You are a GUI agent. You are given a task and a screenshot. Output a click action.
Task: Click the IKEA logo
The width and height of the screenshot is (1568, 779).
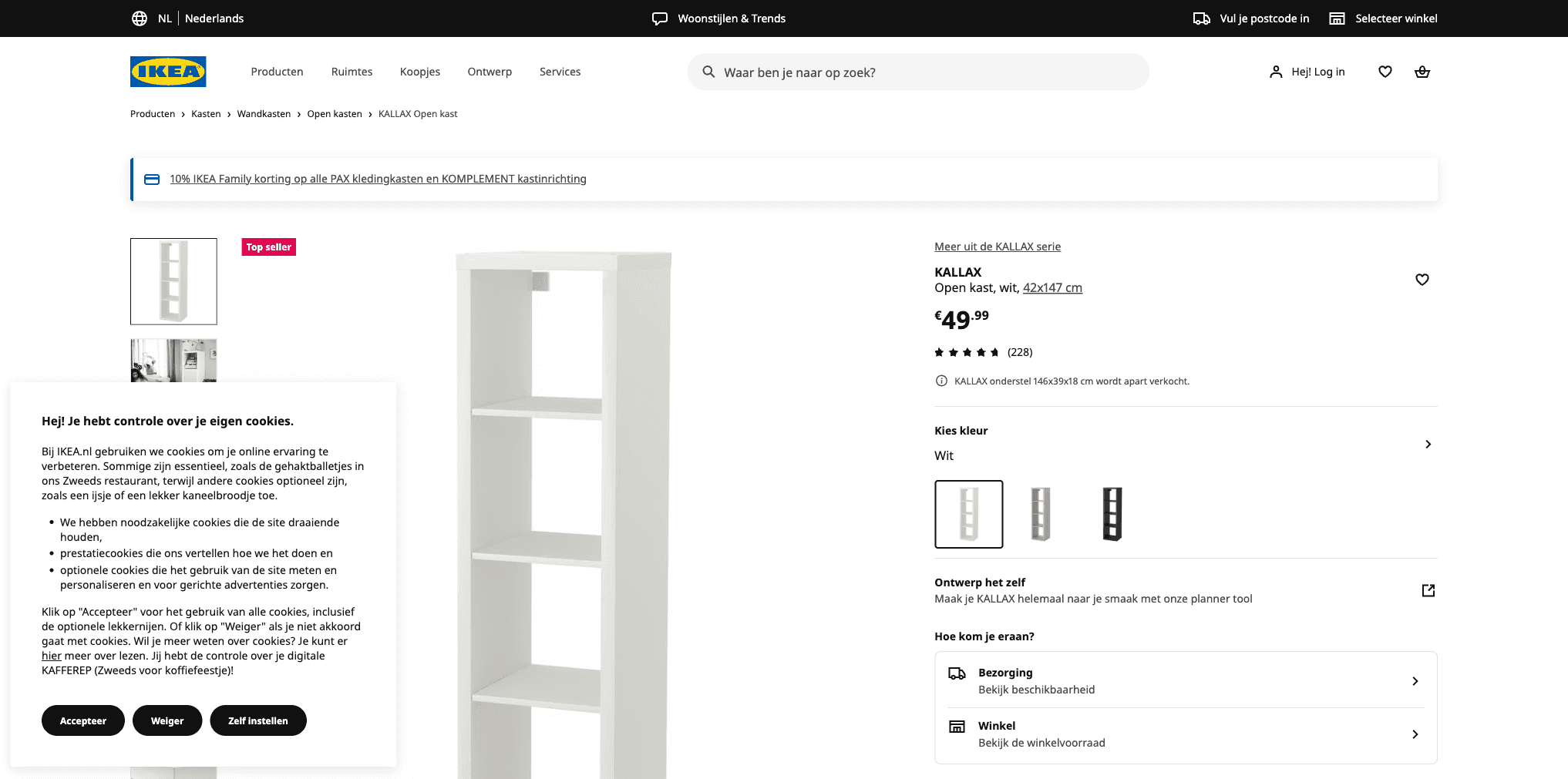(x=168, y=72)
